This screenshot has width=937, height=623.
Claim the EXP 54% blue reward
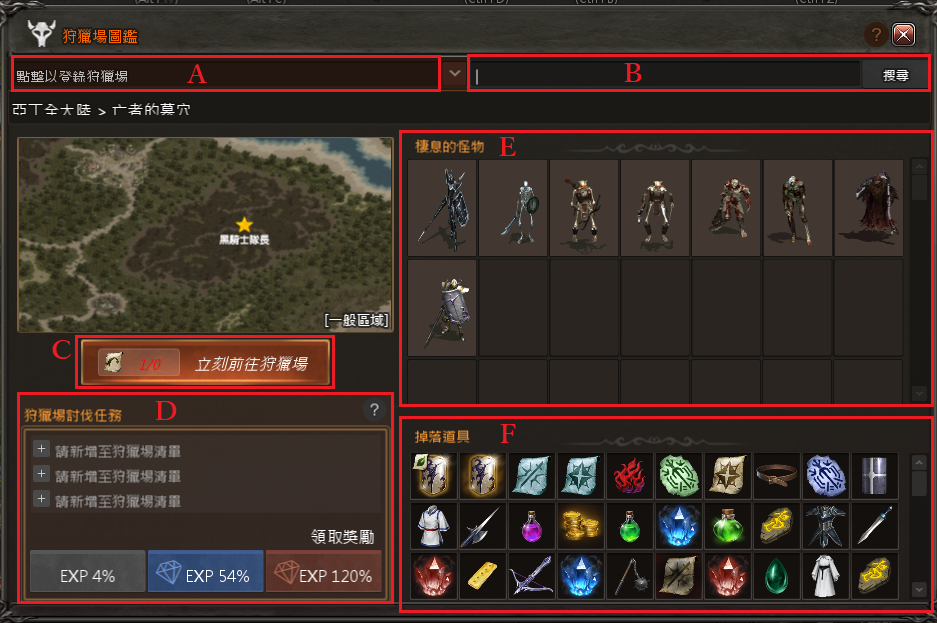pyautogui.click(x=206, y=572)
